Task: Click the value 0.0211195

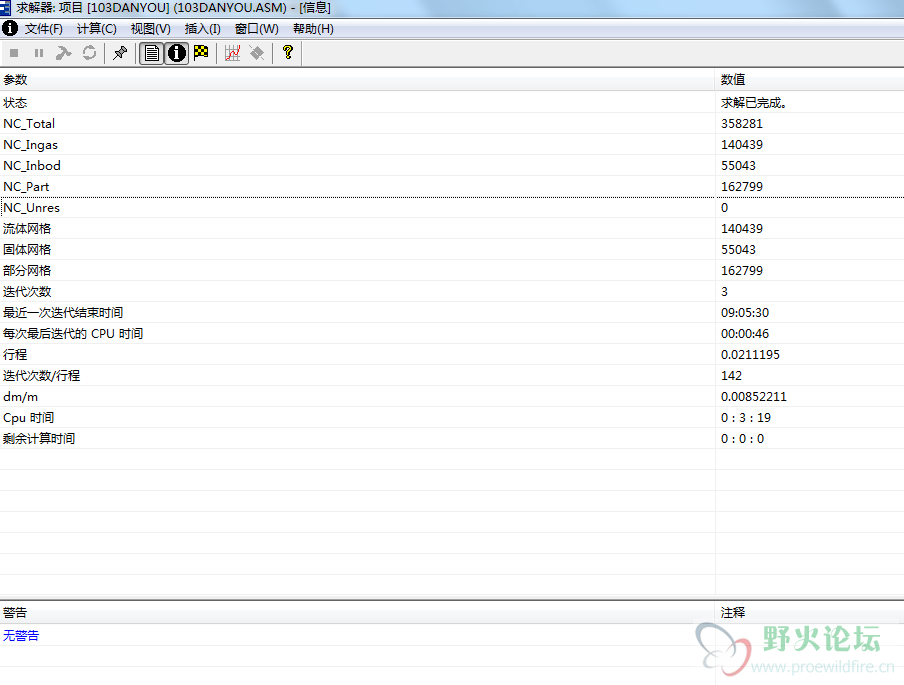Action: 750,355
